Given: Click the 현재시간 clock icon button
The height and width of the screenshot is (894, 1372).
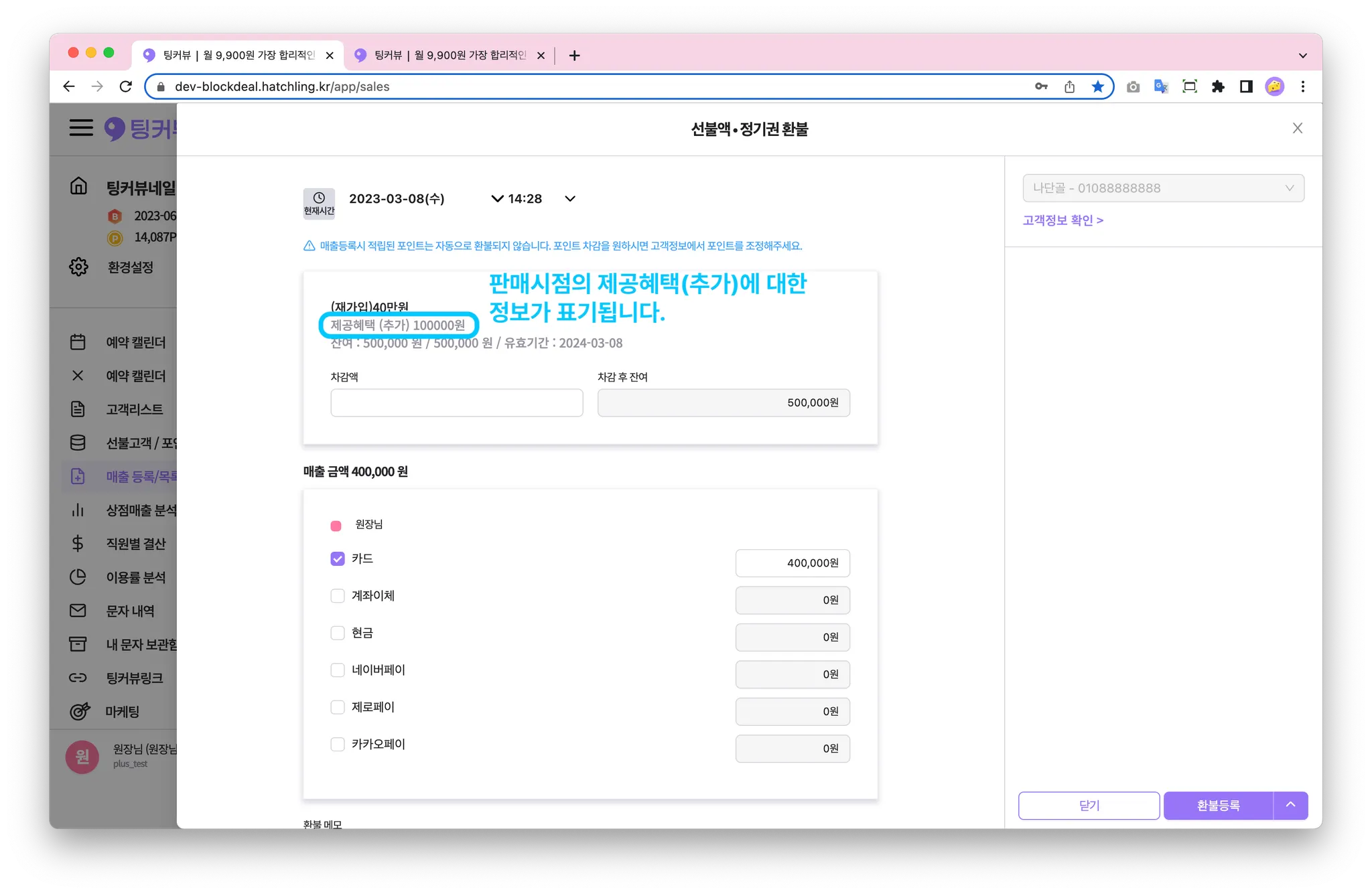Looking at the screenshot, I should (x=319, y=203).
